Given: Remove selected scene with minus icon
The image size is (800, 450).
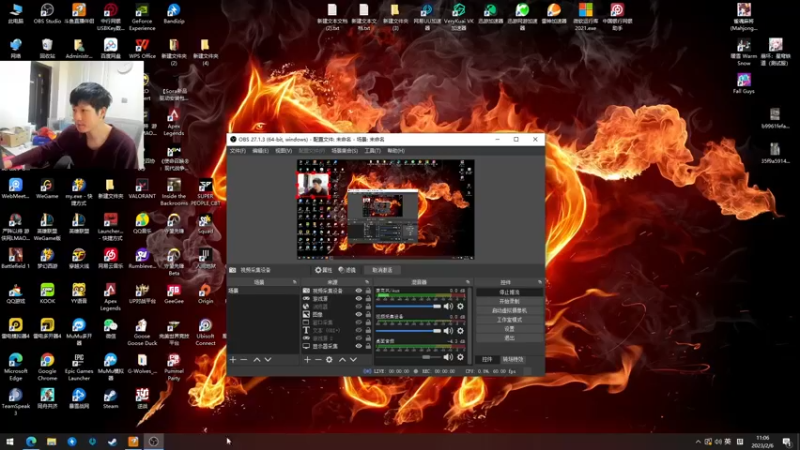Looking at the screenshot, I should 244,360.
